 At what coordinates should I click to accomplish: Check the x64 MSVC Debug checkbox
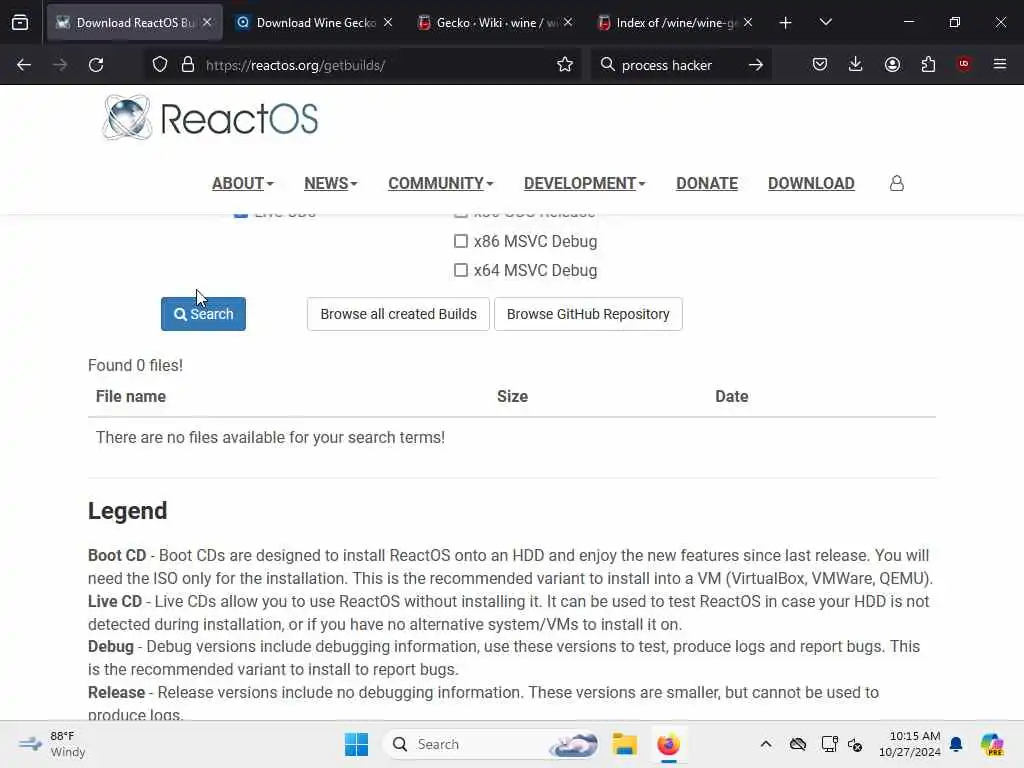[461, 270]
